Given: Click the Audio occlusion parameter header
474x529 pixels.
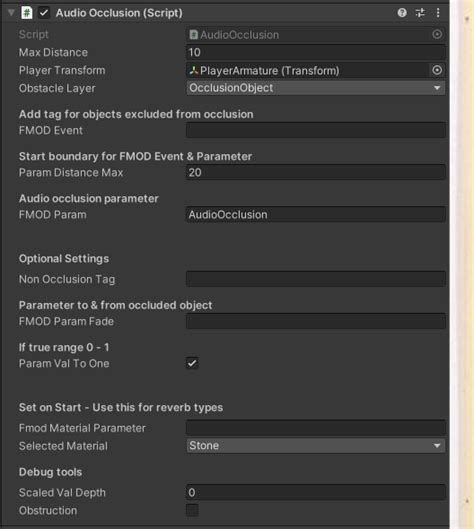Looking at the screenshot, I should coord(88,198).
